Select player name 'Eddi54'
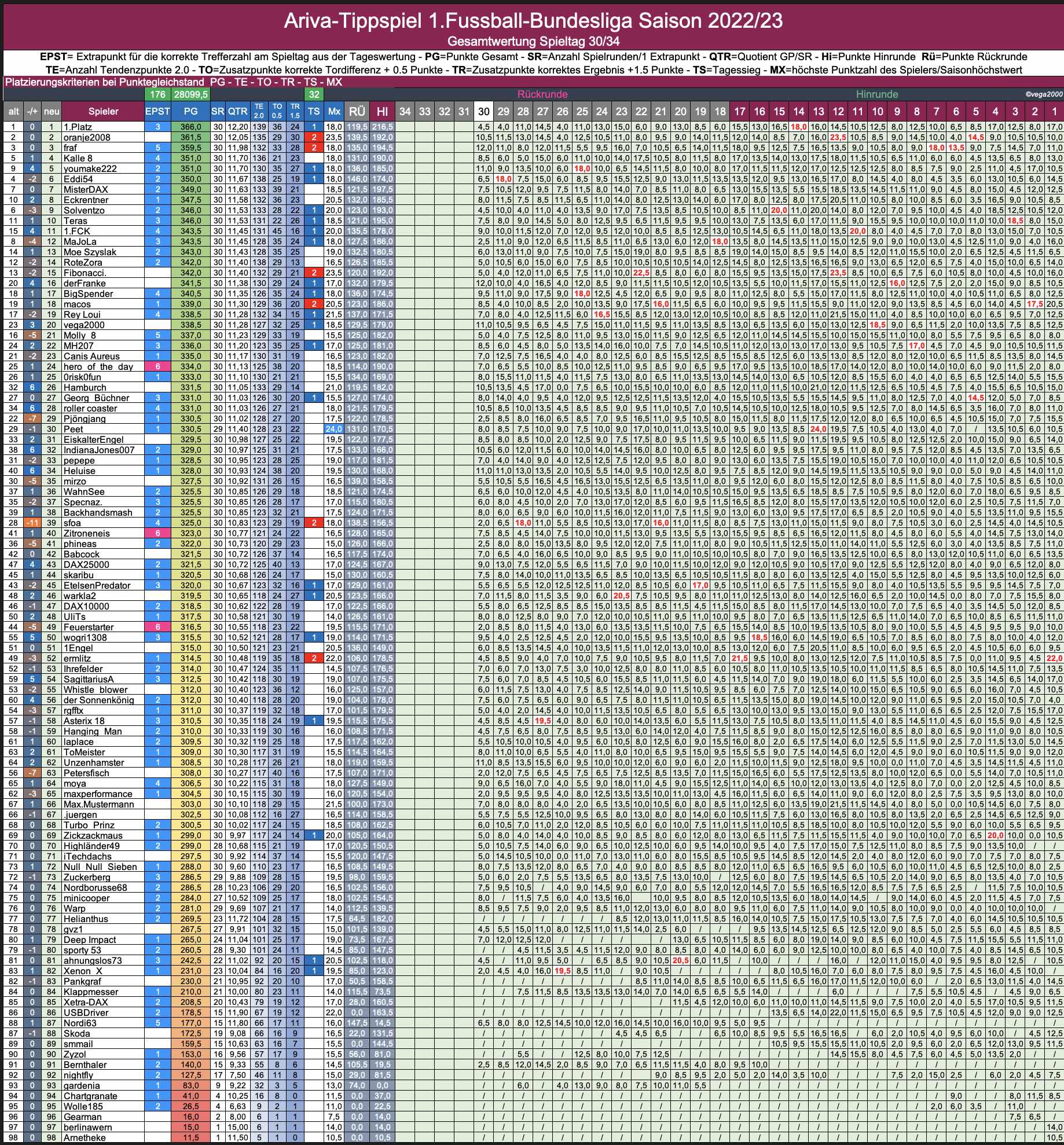Screen dimensions: 1064x1145 point(78,179)
